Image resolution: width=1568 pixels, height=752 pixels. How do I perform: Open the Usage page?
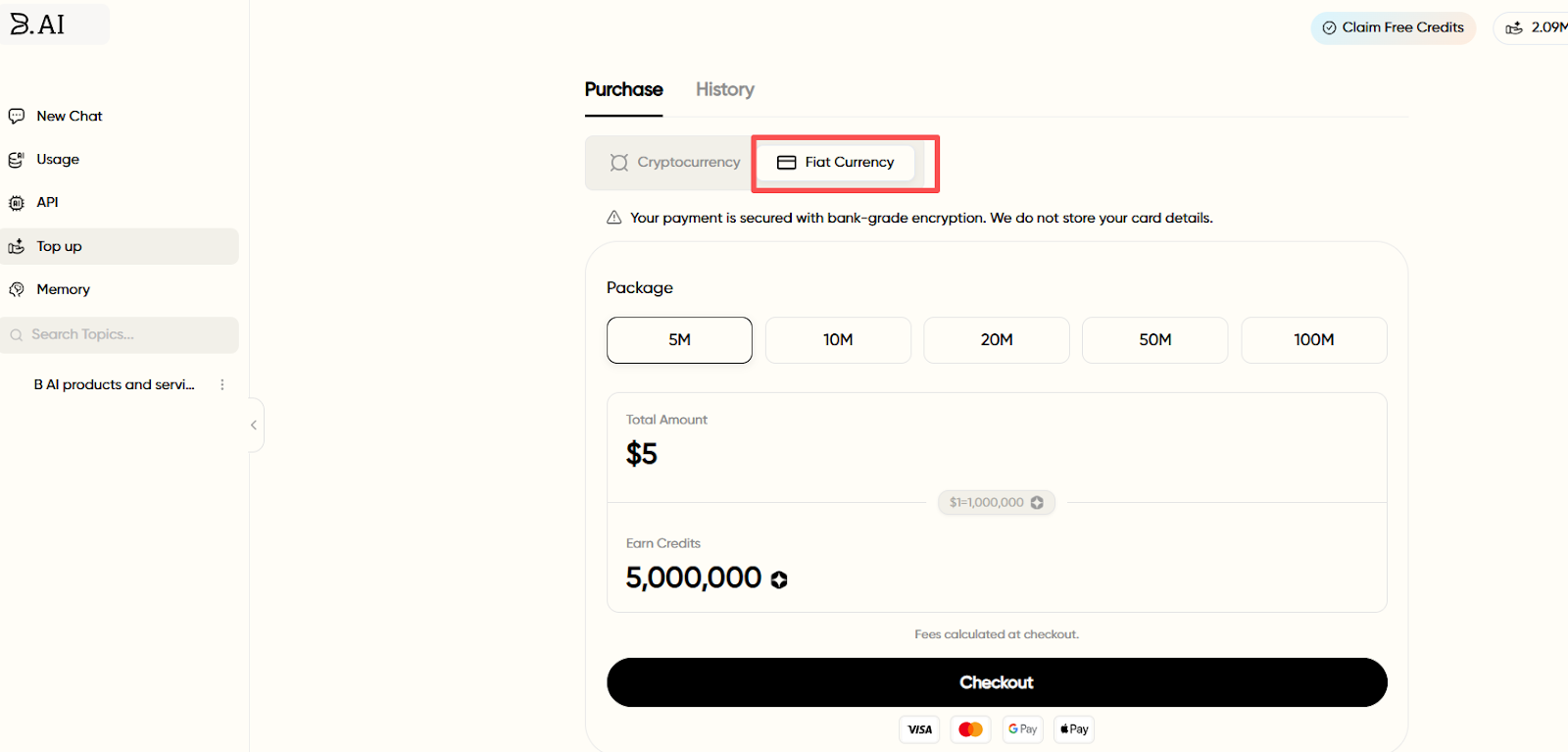(x=57, y=159)
